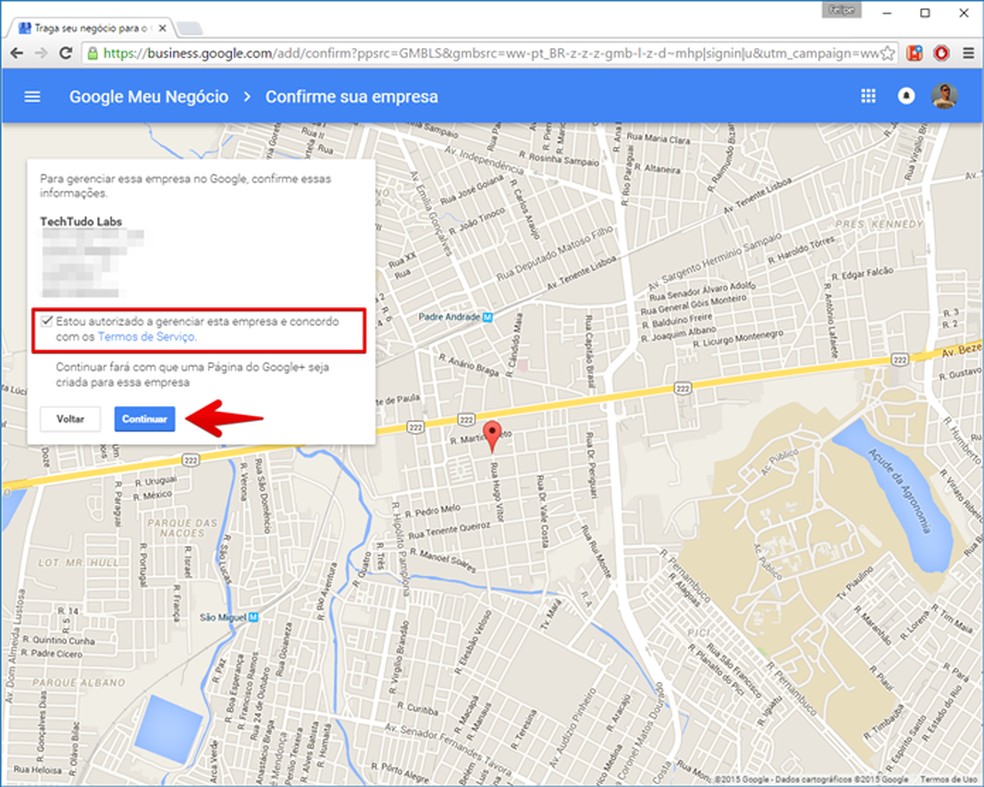Image resolution: width=984 pixels, height=787 pixels.
Task: Click the blue Continuar button
Action: tap(144, 419)
